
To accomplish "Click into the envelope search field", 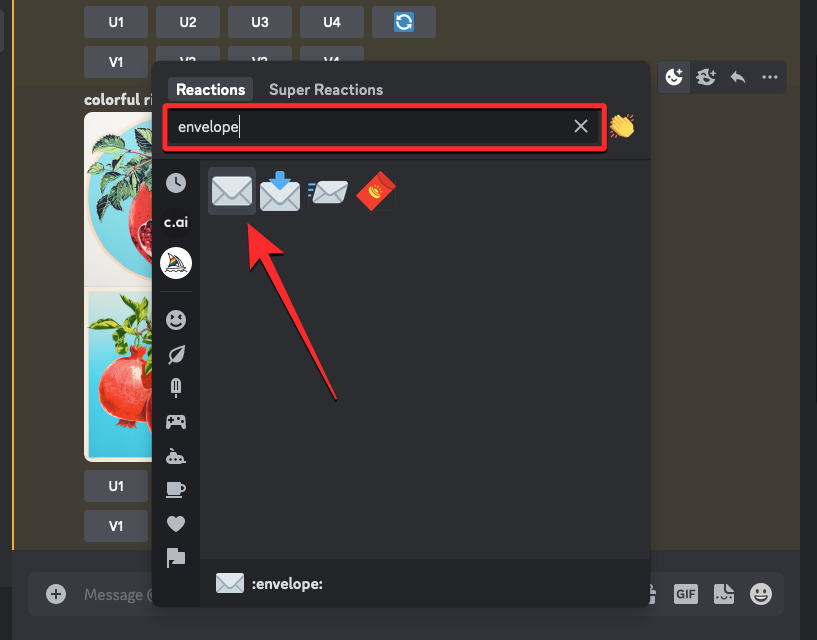I will (x=385, y=127).
